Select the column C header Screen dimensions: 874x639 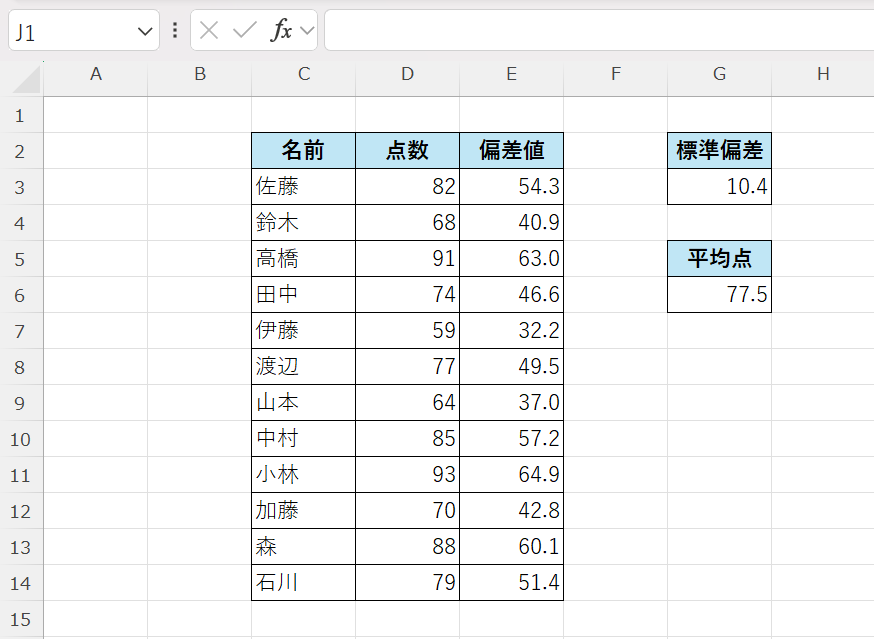[304, 74]
